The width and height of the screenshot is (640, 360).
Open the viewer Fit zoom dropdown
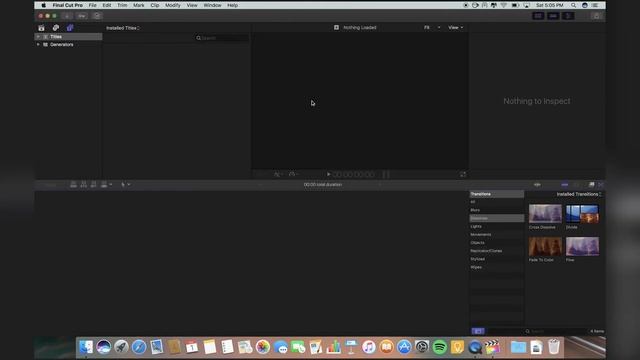pyautogui.click(x=432, y=27)
